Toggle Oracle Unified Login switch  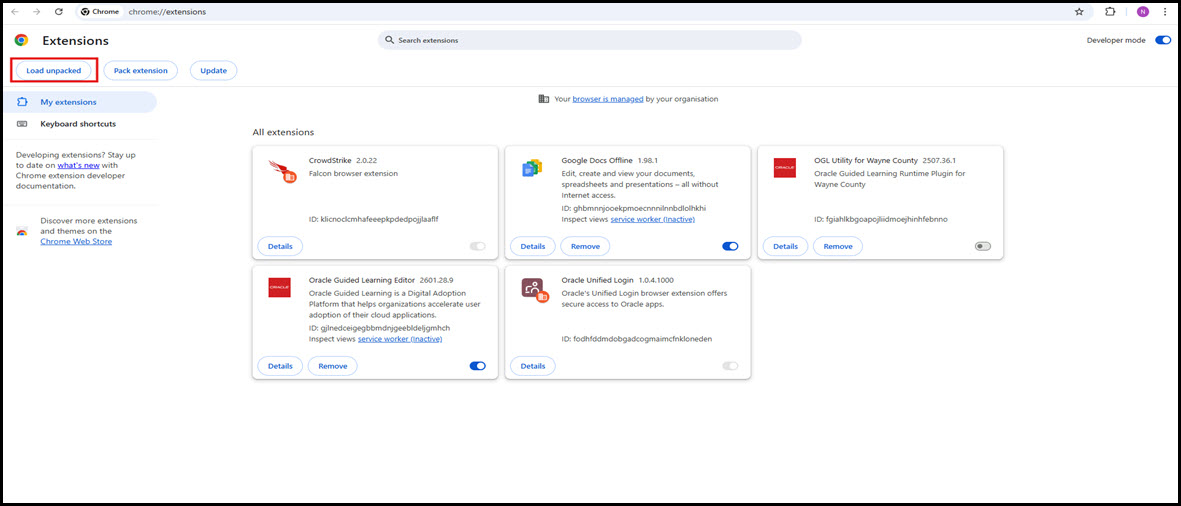(x=730, y=366)
